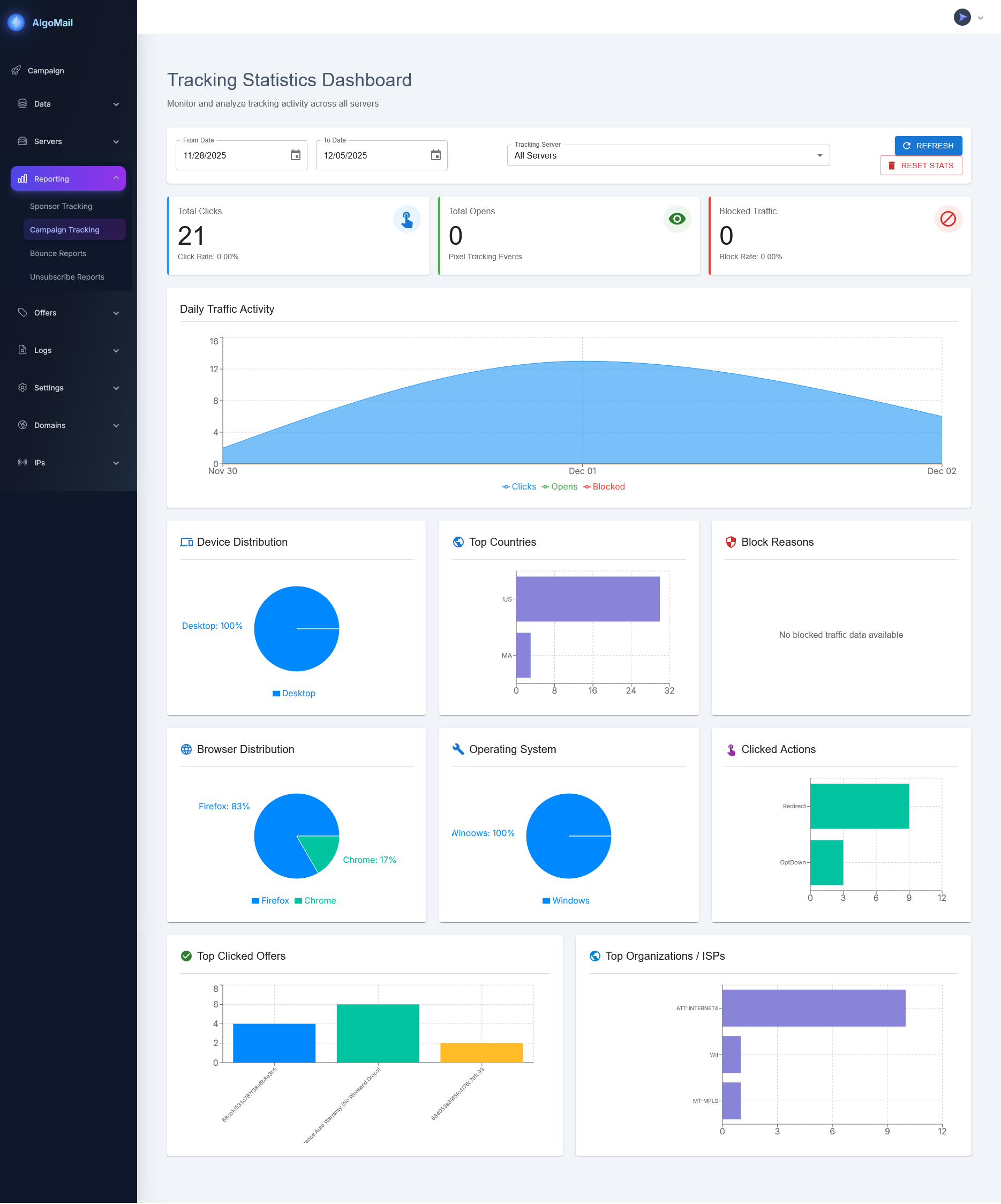Click the RESET STATS button

click(x=921, y=165)
